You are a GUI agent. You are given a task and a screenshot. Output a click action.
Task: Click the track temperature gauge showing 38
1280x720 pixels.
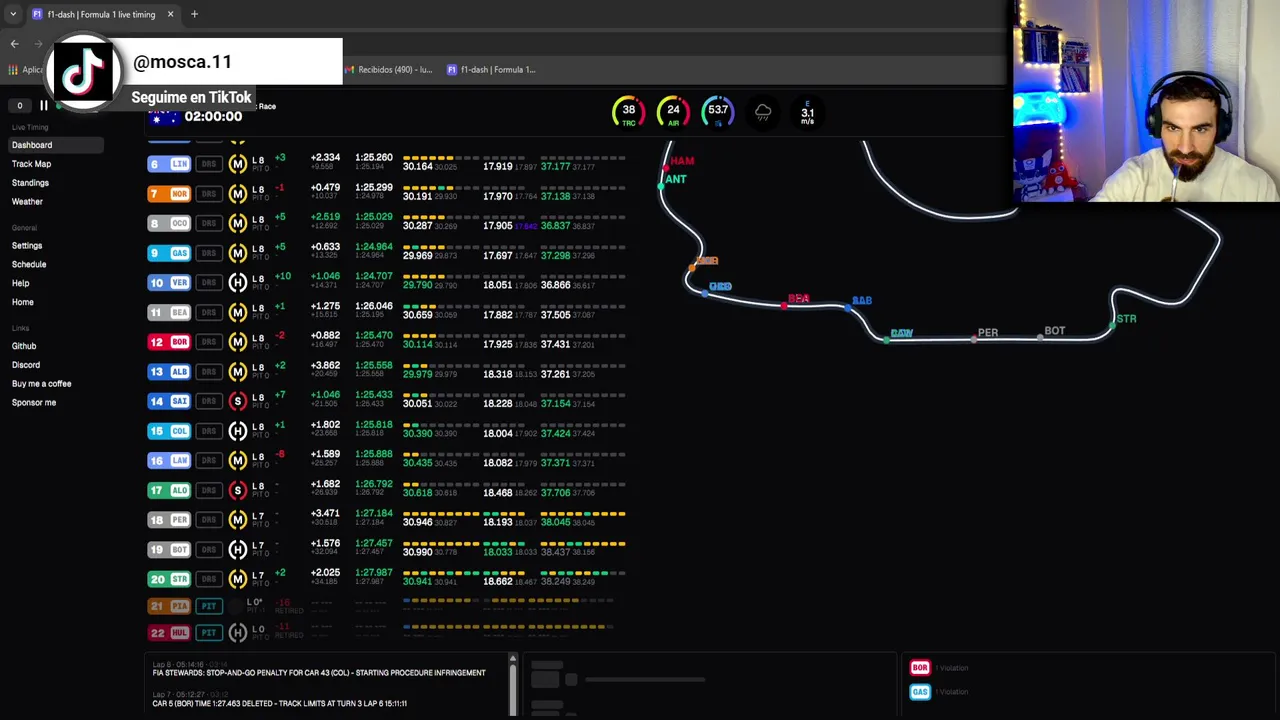point(629,113)
